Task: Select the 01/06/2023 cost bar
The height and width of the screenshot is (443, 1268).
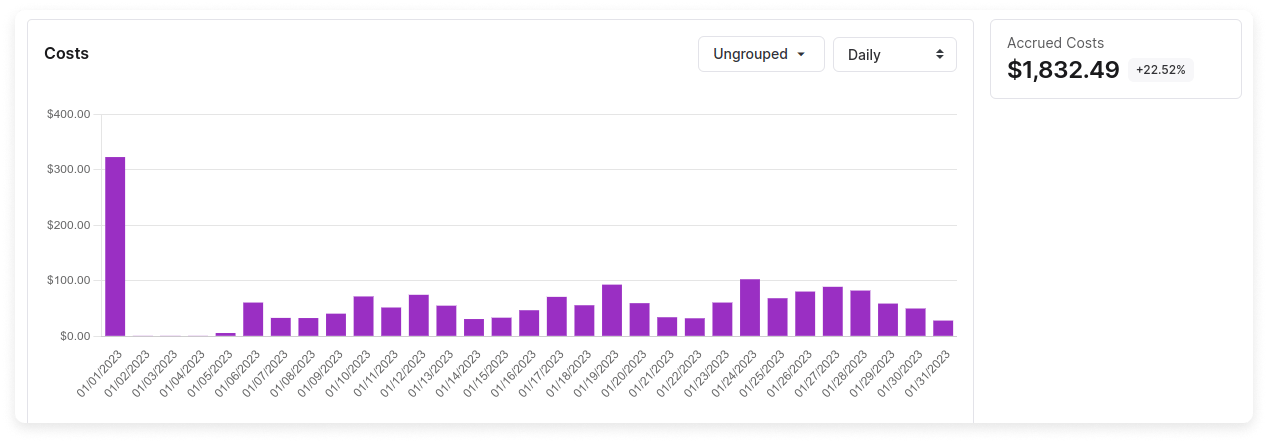Action: tap(253, 319)
